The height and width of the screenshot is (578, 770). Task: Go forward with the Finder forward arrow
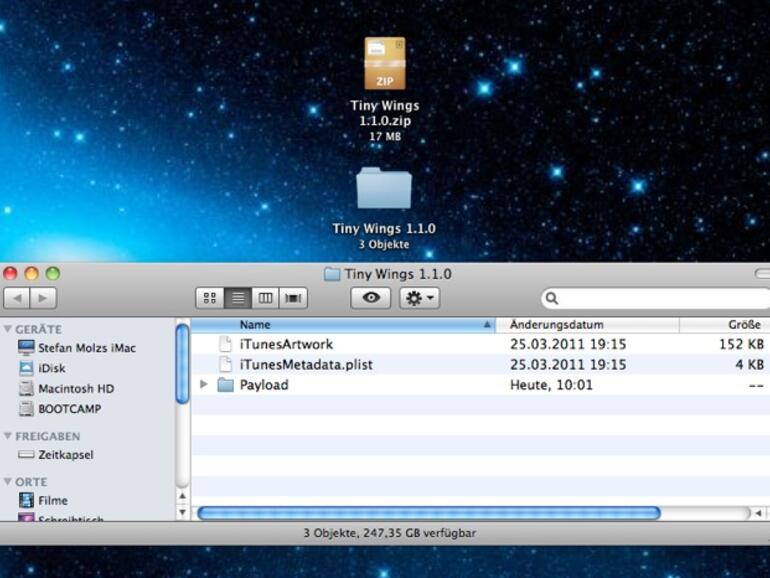click(43, 298)
